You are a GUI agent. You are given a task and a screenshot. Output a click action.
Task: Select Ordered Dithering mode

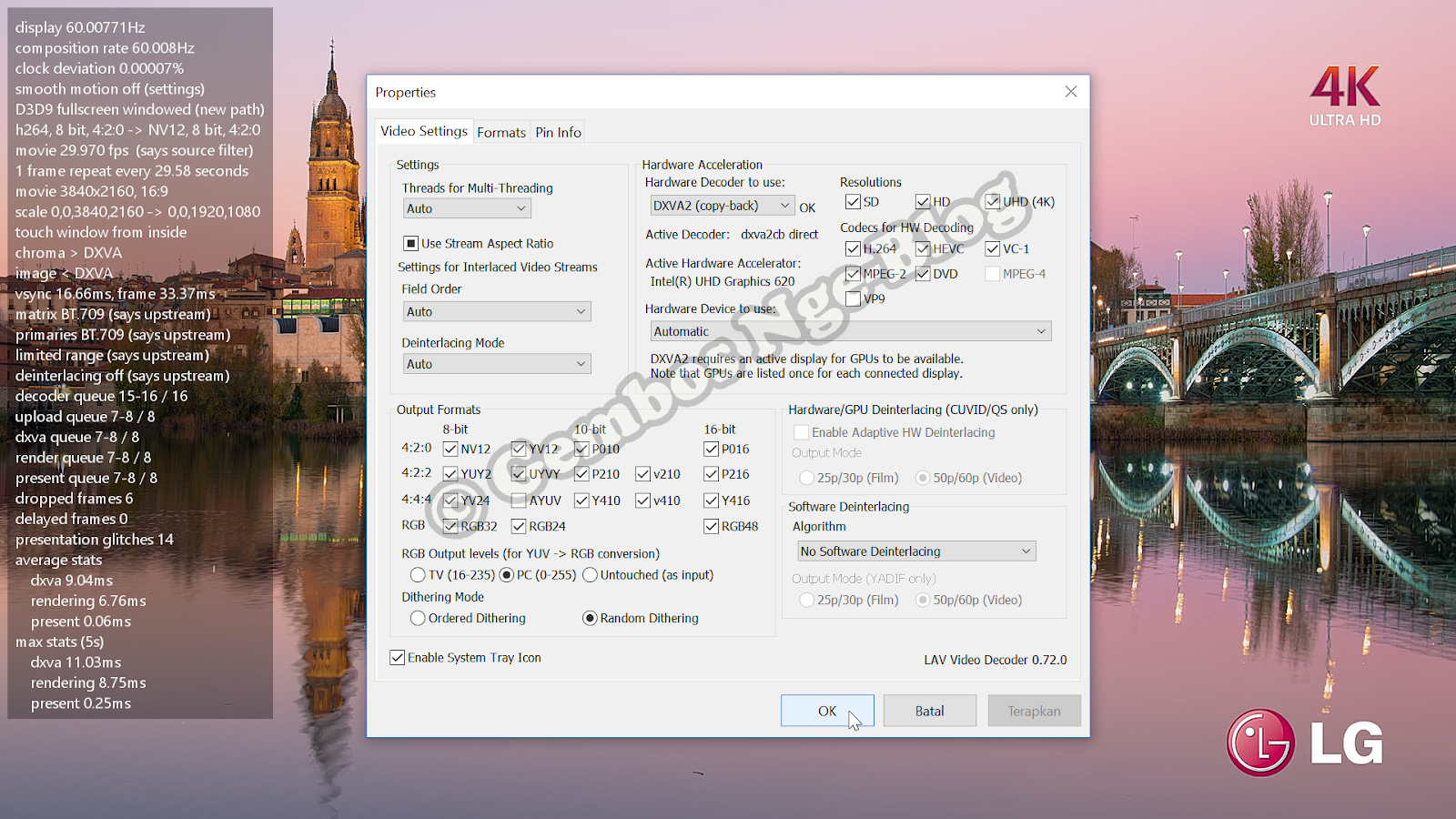[x=418, y=618]
